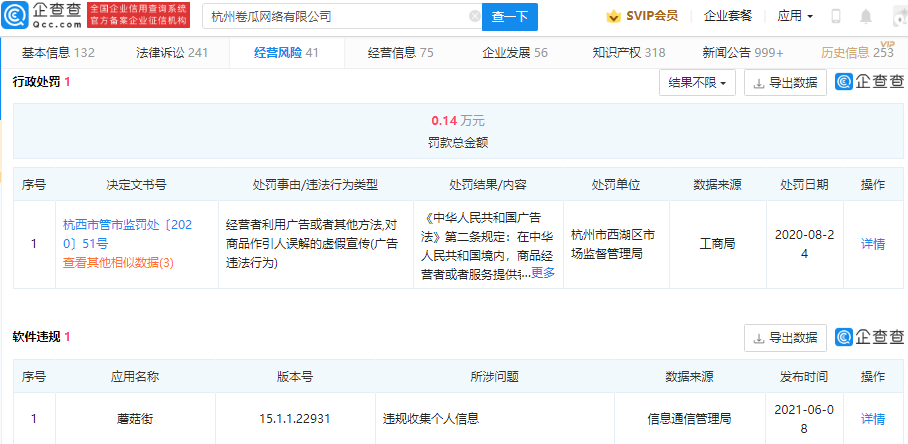Image resolution: width=908 pixels, height=444 pixels.
Task: Click the 企查查 logo beside 行政处罚 export button
Action: [869, 82]
